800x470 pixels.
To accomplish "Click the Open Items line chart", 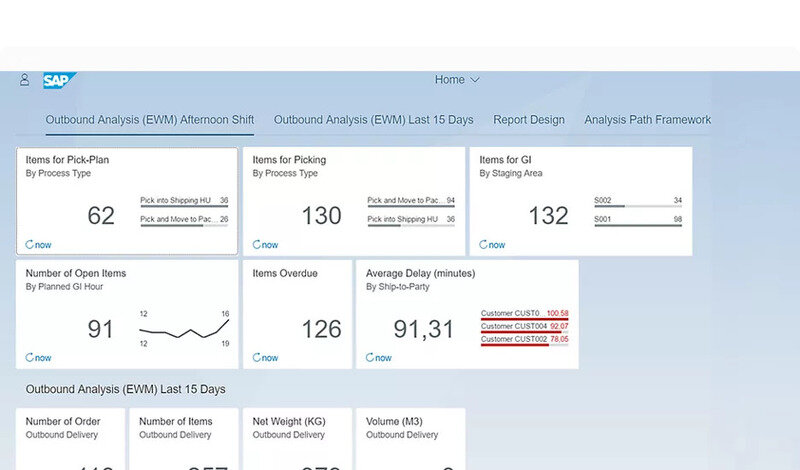I will pyautogui.click(x=184, y=328).
